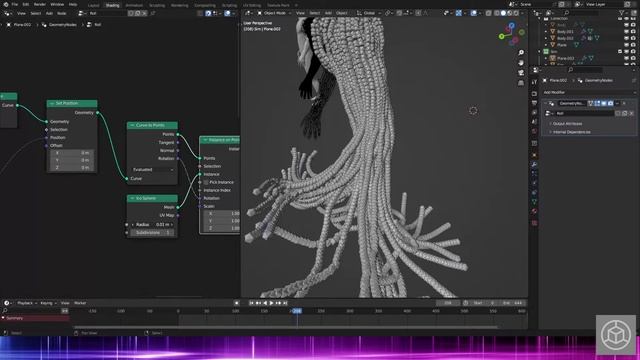Open the Output properties tab
Image resolution: width=640 pixels, height=360 pixels.
point(534,103)
